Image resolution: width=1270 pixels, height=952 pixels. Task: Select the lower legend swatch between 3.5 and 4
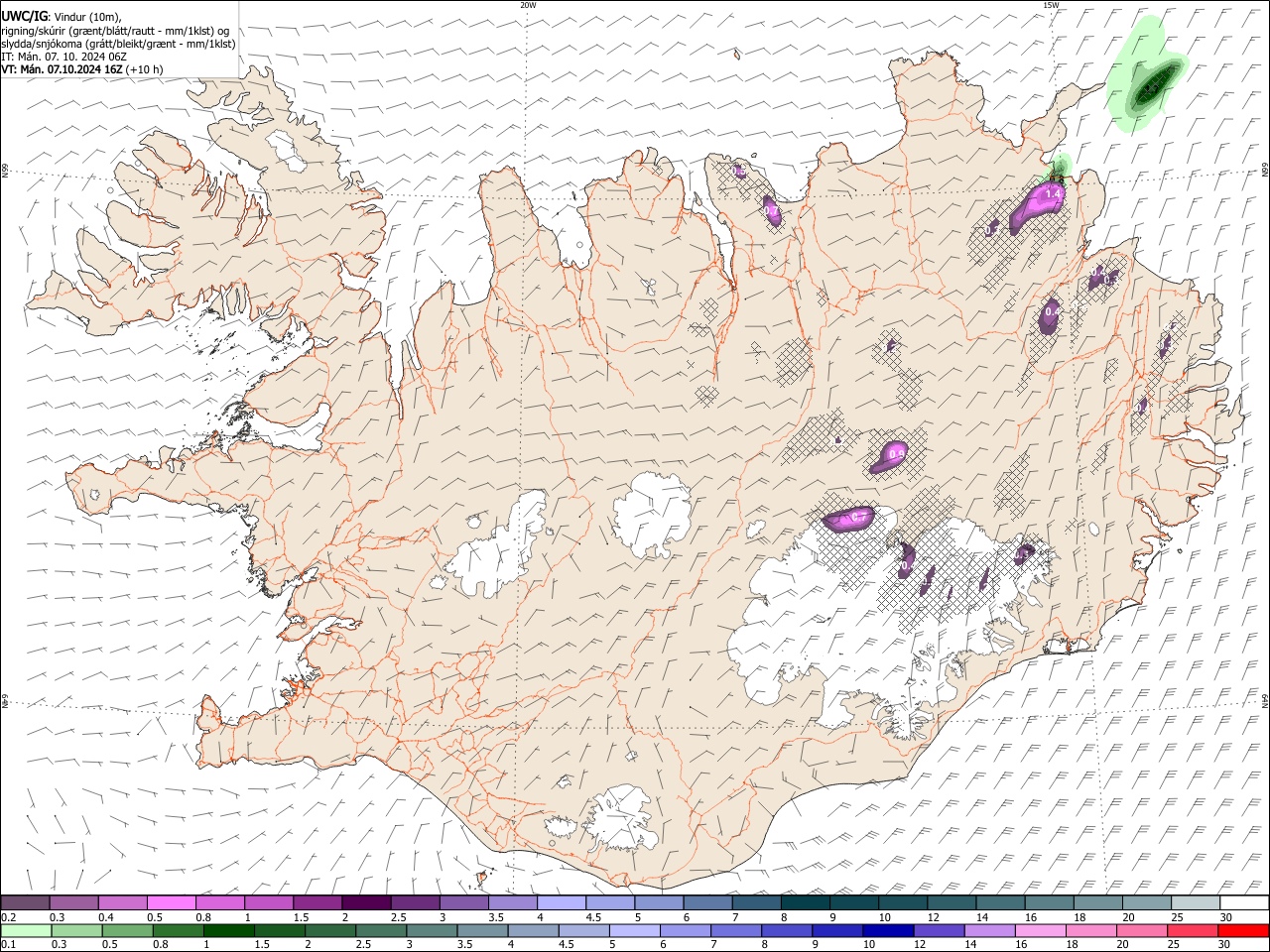(482, 930)
